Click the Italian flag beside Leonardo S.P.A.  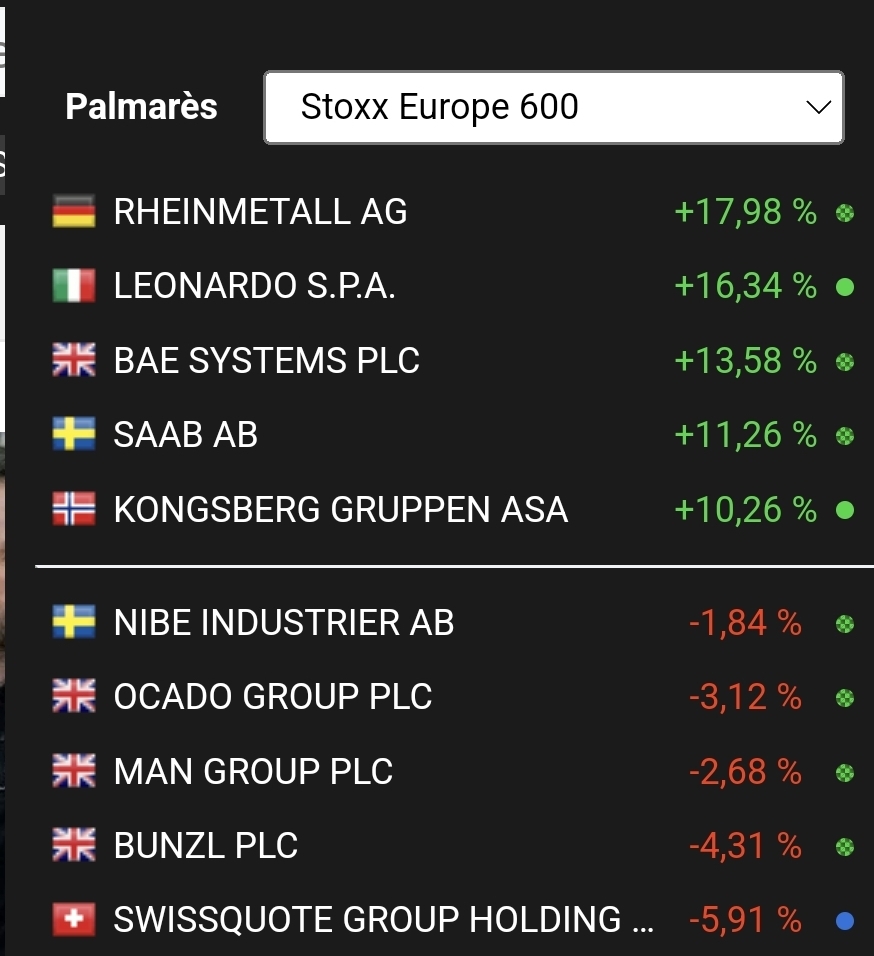tap(74, 287)
